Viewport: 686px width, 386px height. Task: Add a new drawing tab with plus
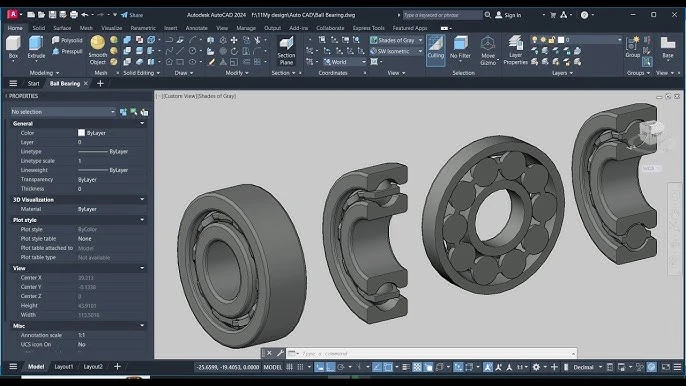(x=100, y=84)
